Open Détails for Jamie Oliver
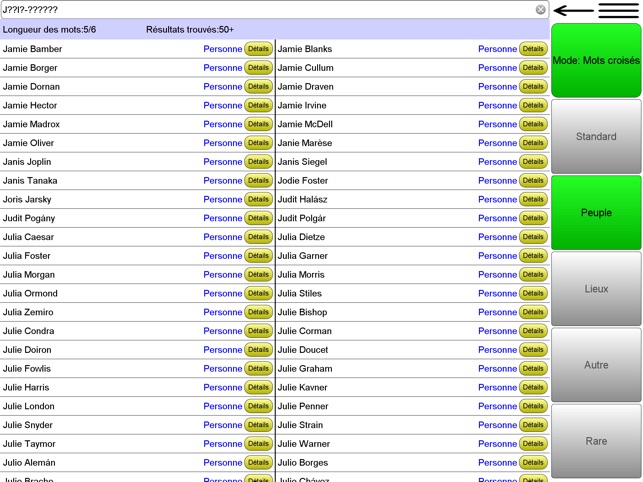This screenshot has width=643, height=482. (258, 143)
